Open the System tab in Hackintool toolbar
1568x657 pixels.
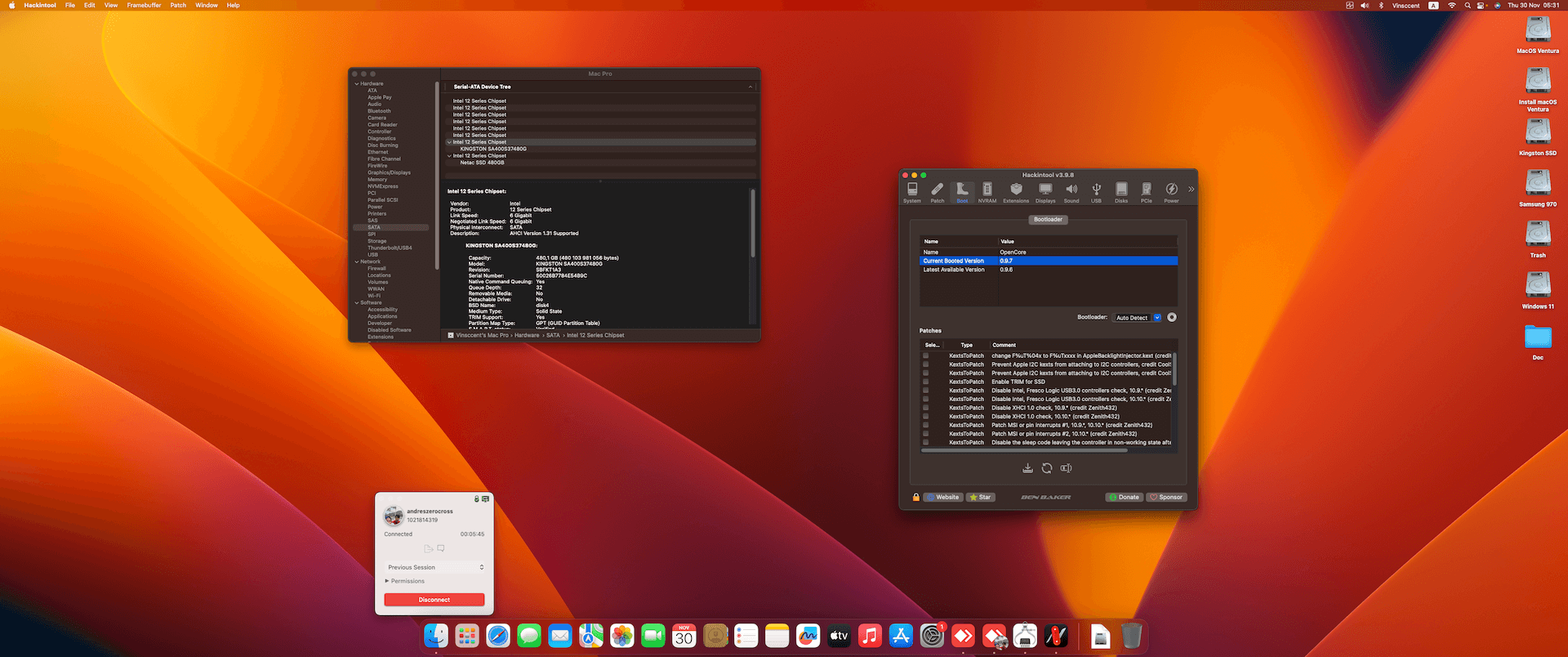click(912, 192)
